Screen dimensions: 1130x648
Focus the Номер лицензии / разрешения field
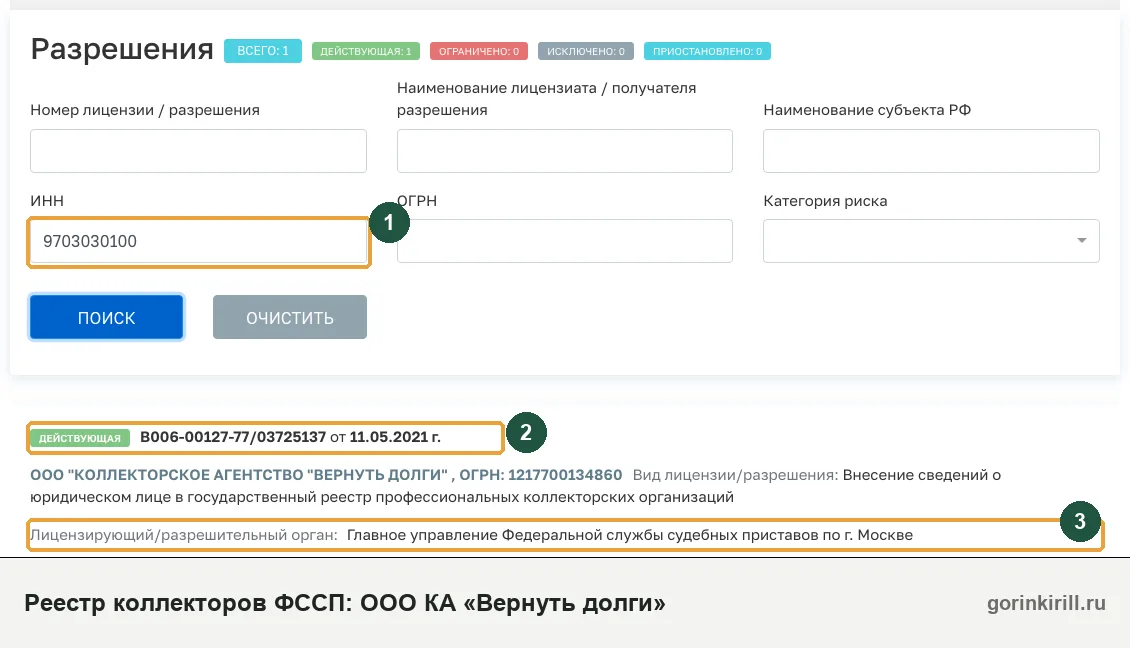(x=198, y=151)
